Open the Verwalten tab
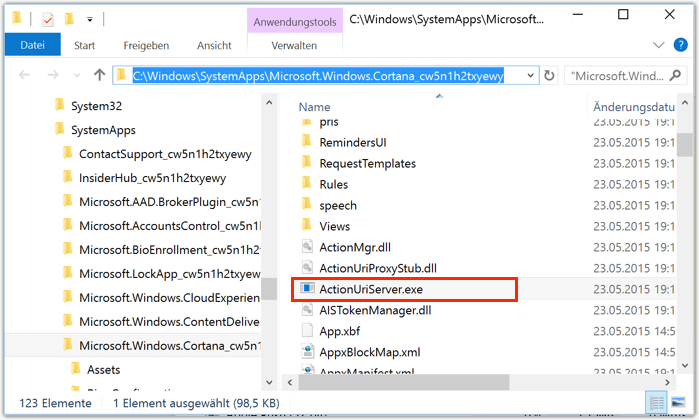The height and width of the screenshot is (420, 699). pyautogui.click(x=294, y=45)
